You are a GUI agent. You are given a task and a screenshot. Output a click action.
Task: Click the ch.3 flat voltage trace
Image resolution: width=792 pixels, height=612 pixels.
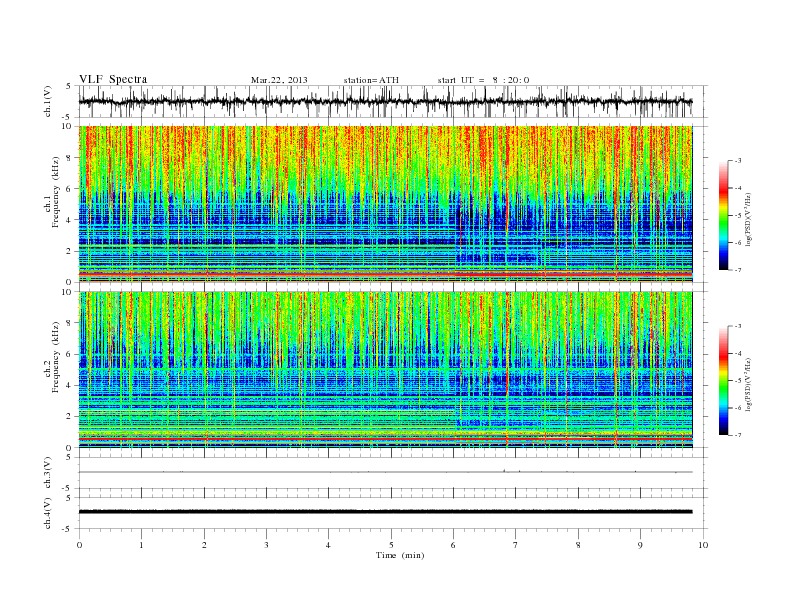[385, 472]
